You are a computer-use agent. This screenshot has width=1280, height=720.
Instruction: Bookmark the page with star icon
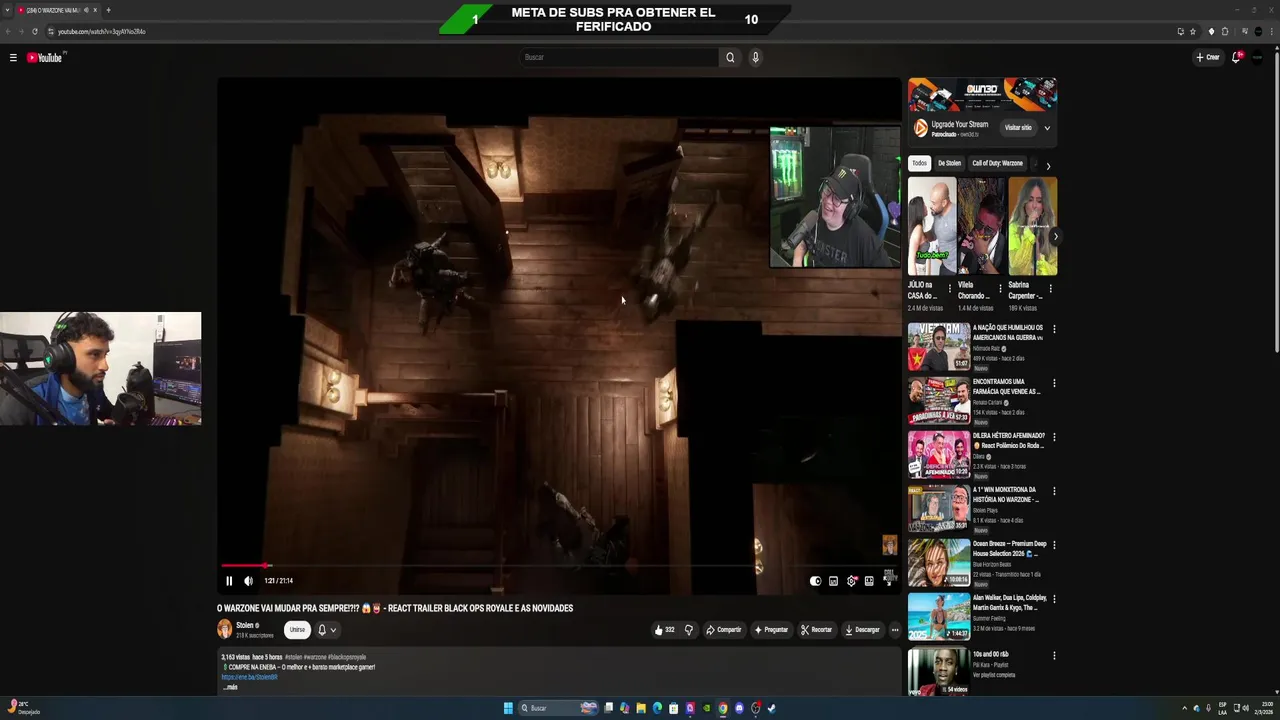[1193, 31]
